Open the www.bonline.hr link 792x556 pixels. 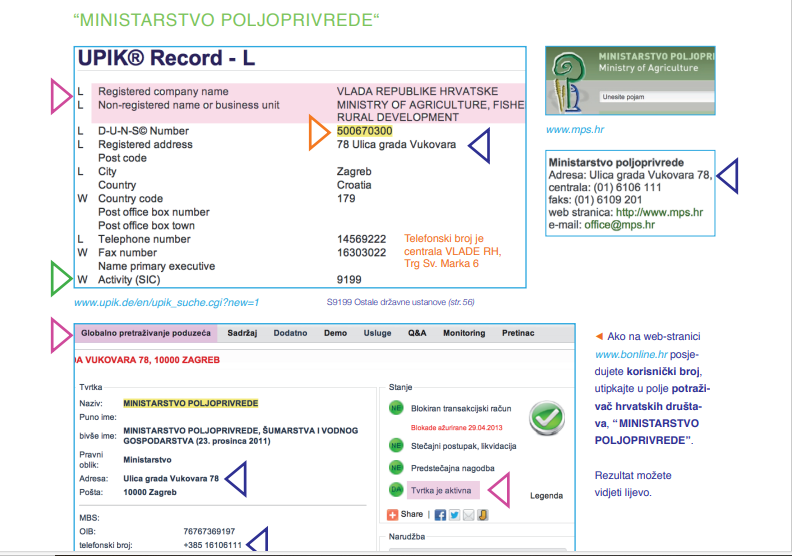(631, 355)
